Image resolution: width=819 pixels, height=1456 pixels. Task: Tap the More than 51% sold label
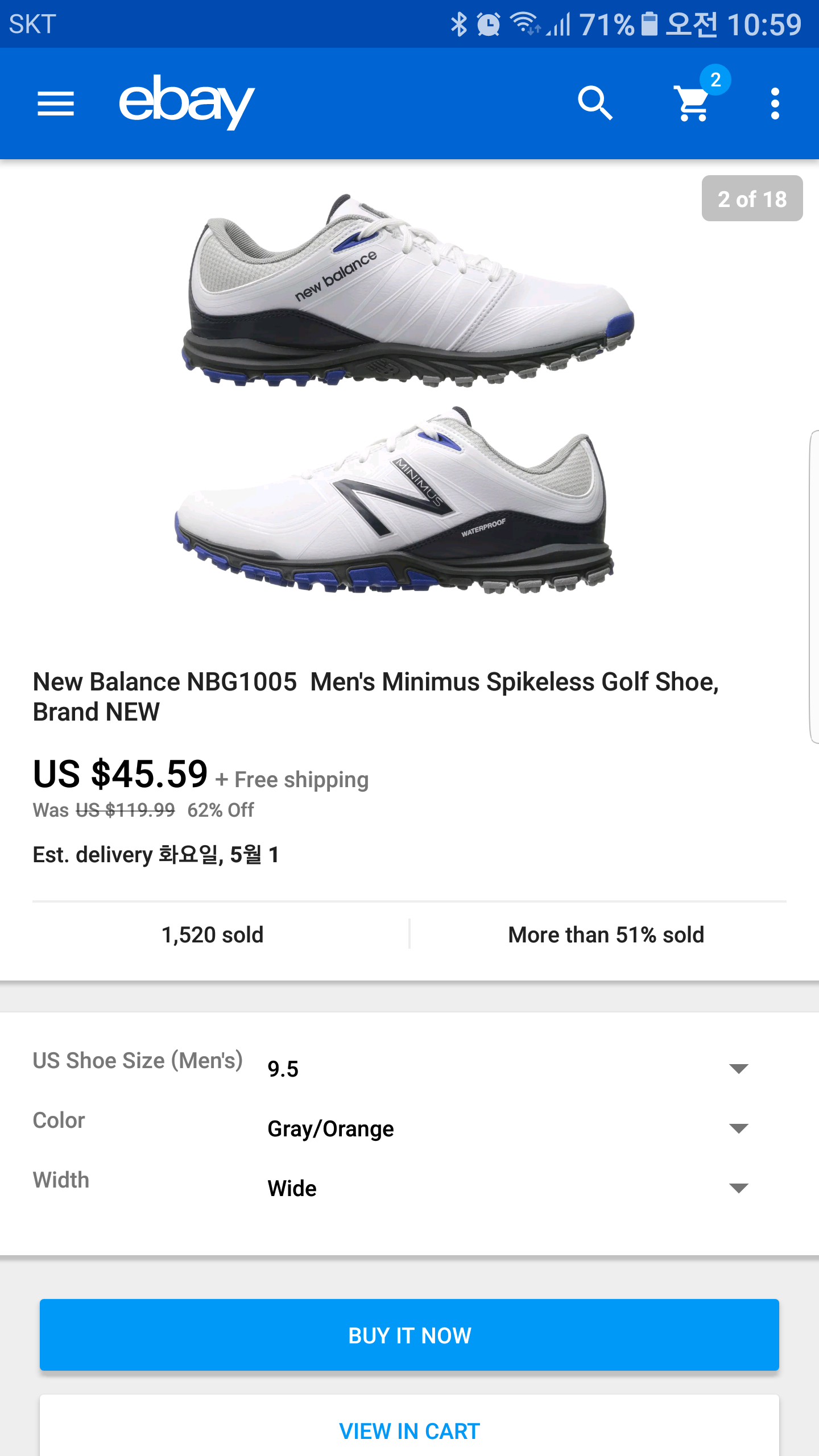click(606, 934)
